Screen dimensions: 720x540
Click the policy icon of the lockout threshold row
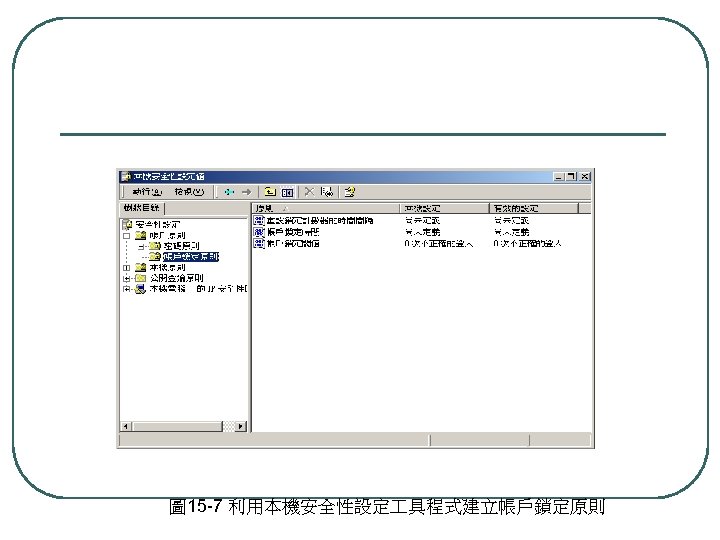click(x=259, y=243)
